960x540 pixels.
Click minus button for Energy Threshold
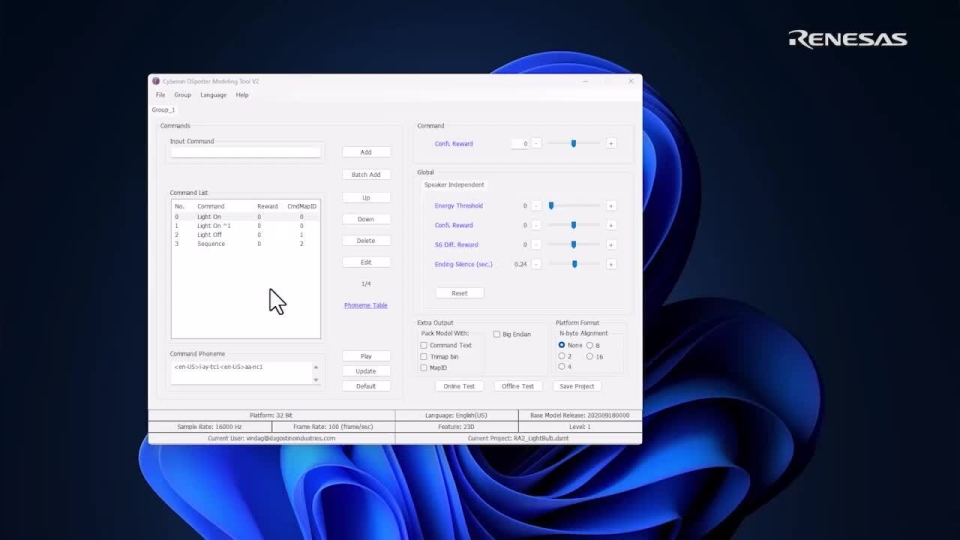click(536, 206)
